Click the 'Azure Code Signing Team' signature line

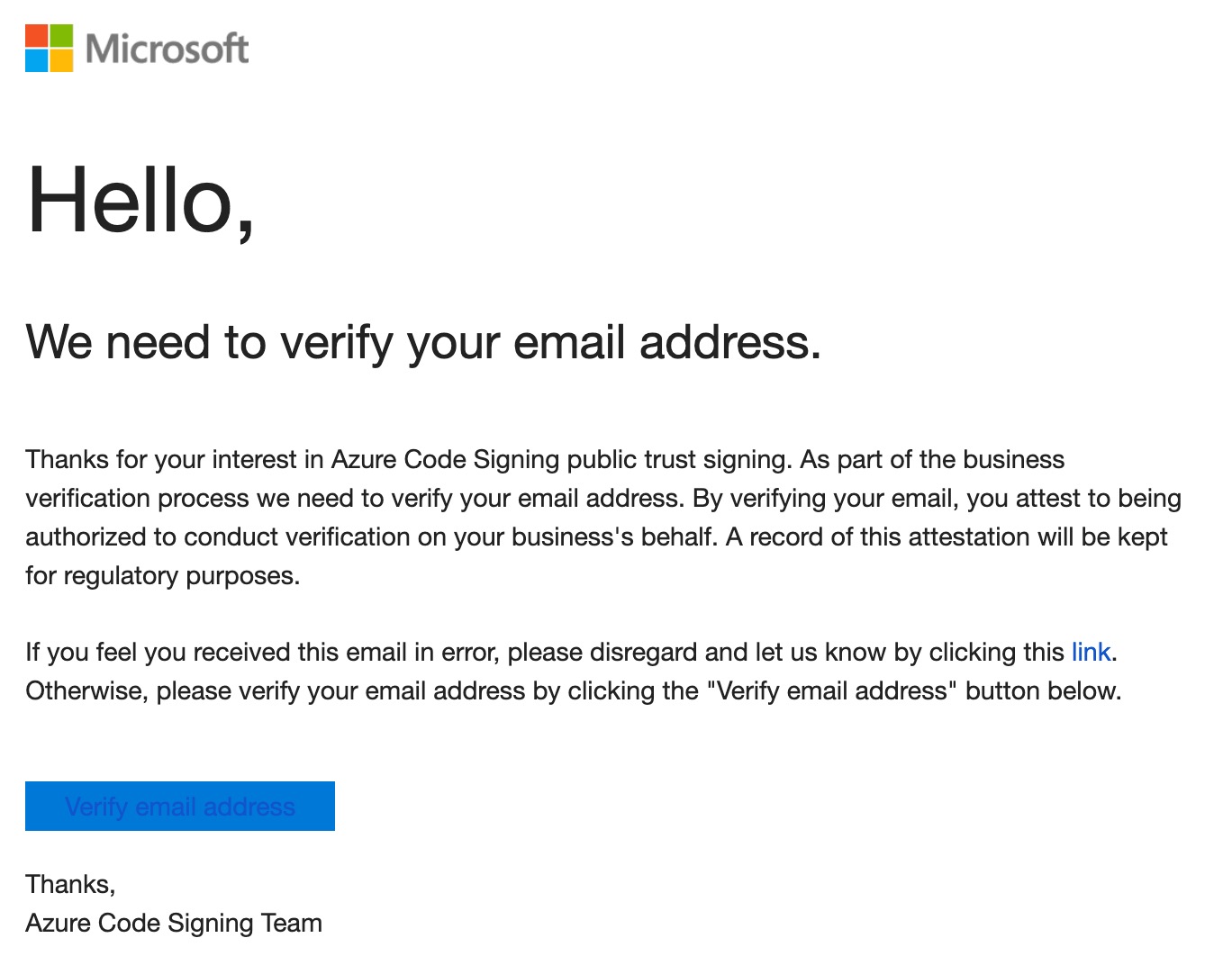point(174,923)
